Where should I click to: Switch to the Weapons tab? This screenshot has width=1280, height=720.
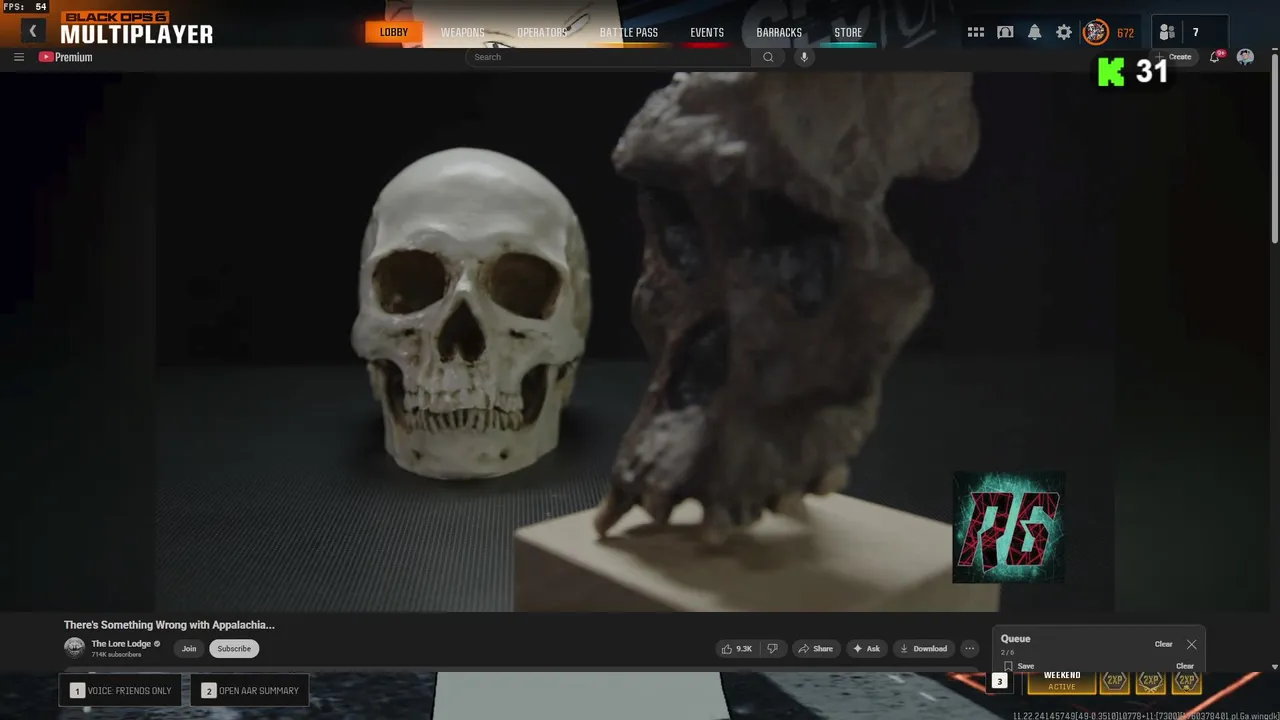[x=463, y=33]
